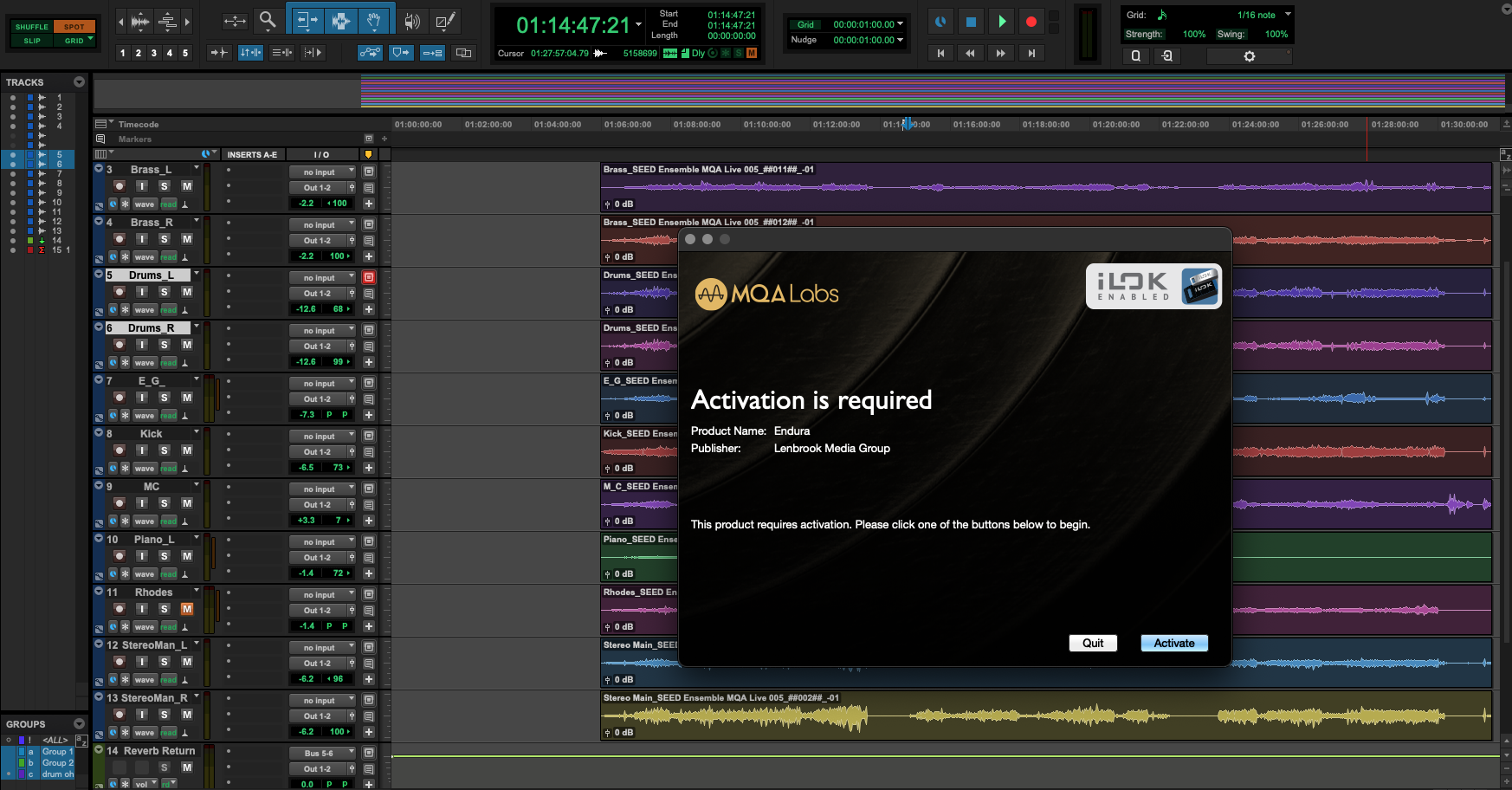Record-arm the Brass_L track
Screen dimensions: 1512x790
tap(120, 186)
